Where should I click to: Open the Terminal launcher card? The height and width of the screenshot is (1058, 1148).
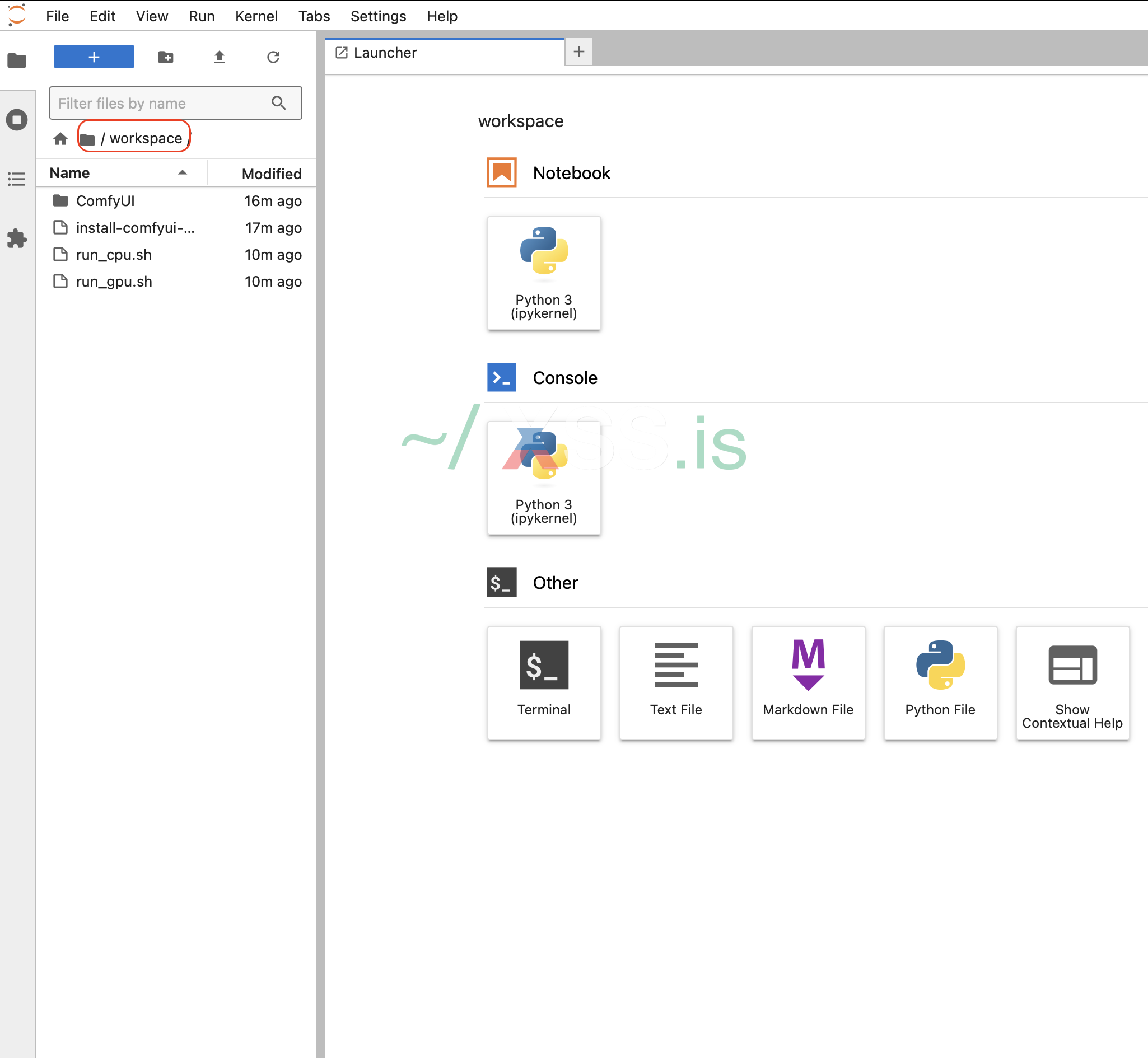coord(544,682)
